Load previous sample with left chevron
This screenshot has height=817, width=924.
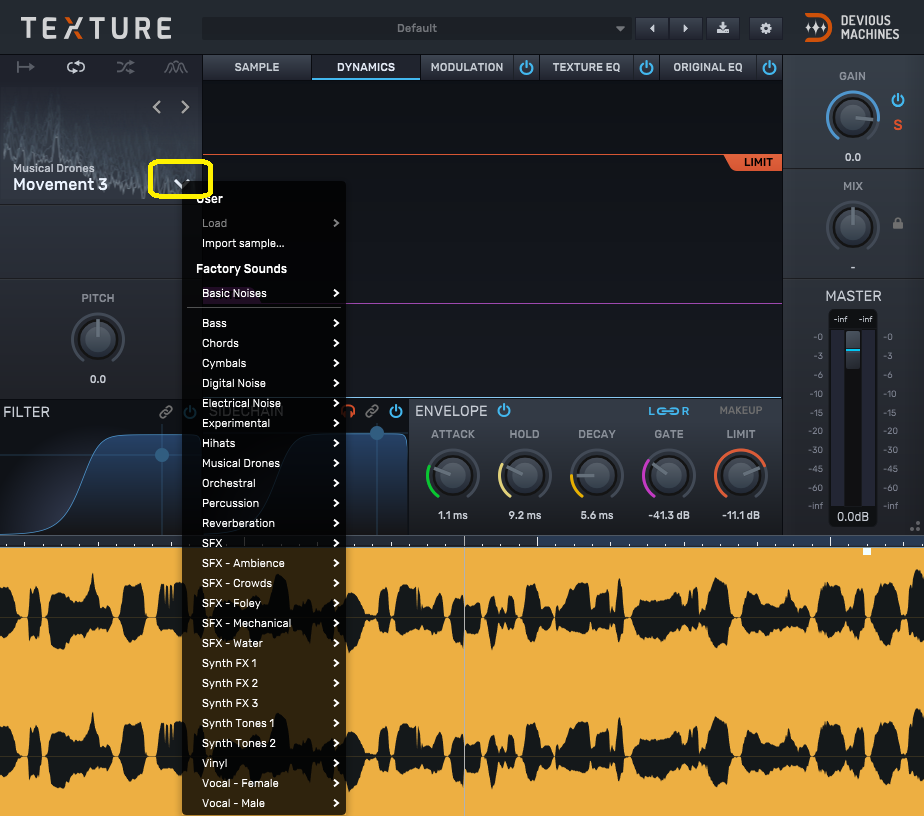[x=157, y=107]
